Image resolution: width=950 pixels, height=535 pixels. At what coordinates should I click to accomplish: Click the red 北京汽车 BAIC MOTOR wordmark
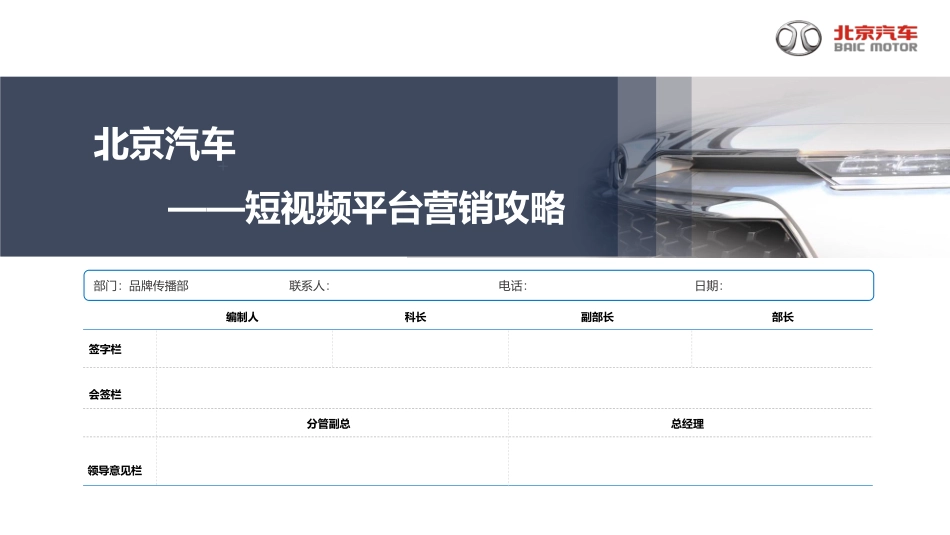click(875, 39)
